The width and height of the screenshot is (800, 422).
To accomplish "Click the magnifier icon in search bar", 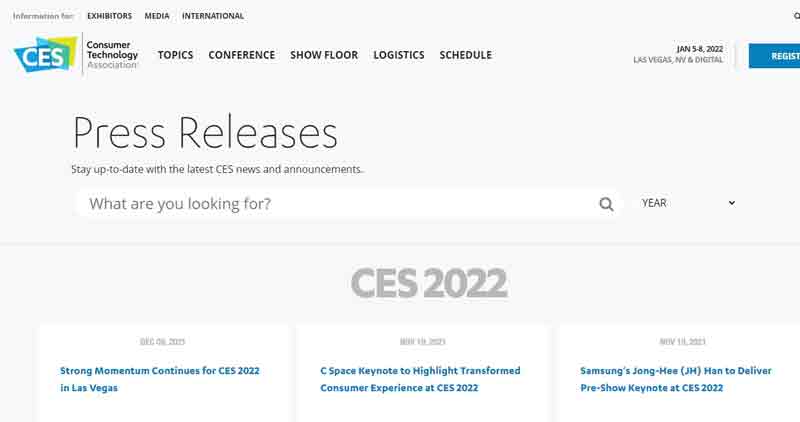I will point(606,204).
